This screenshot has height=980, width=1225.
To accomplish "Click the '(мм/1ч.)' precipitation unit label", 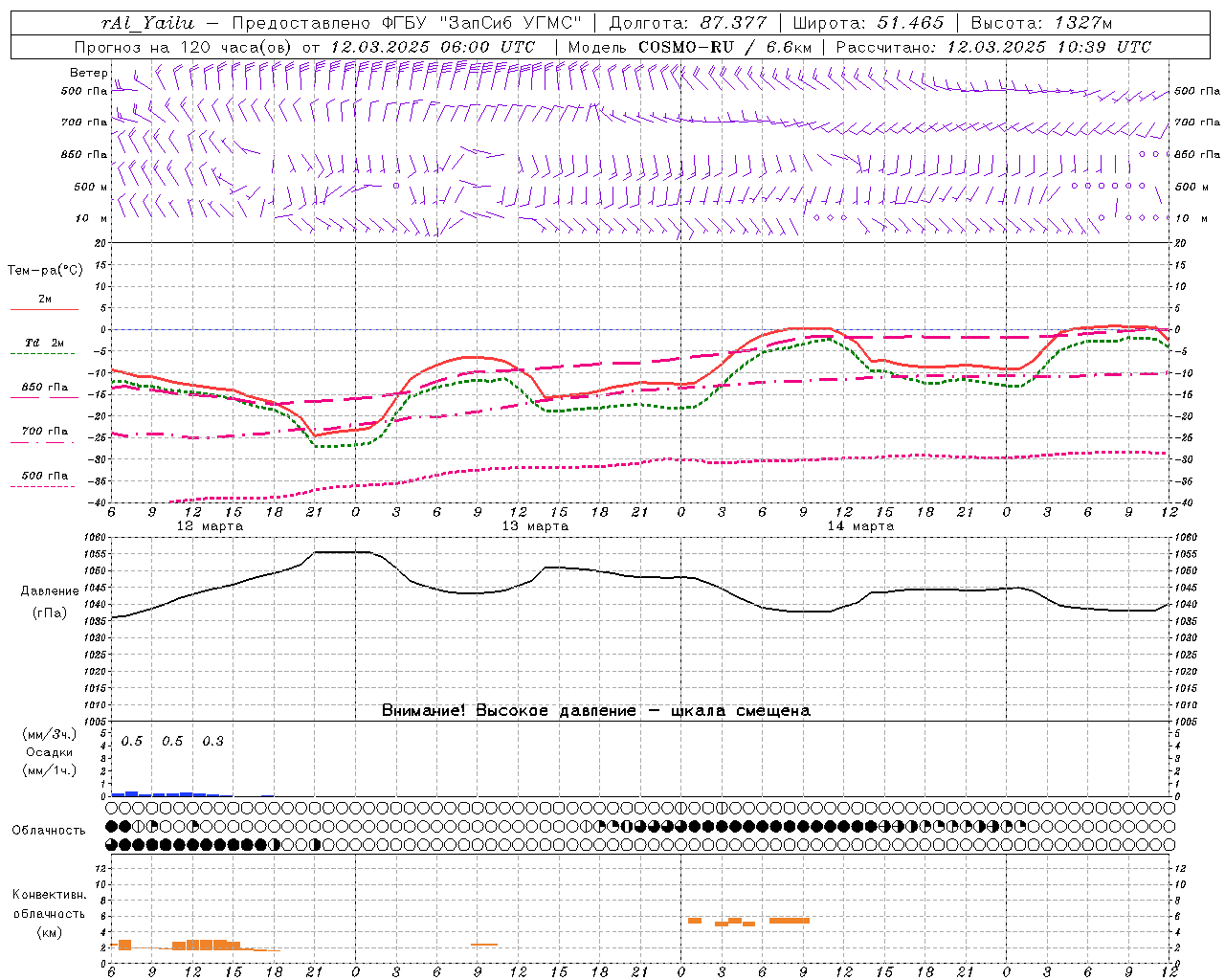I will click(x=50, y=771).
